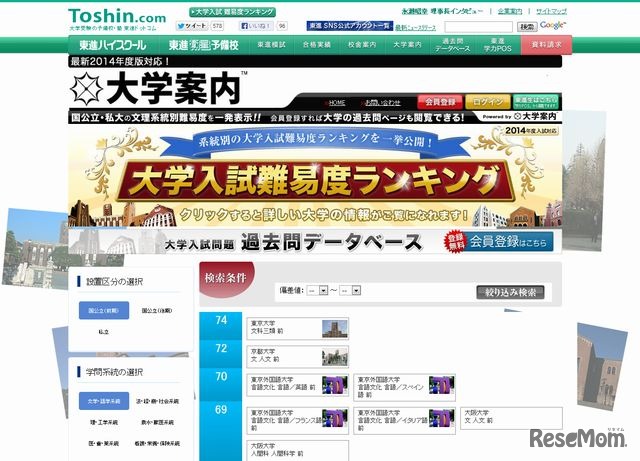Click the 東京大学 building thumbnail

[x=335, y=329]
